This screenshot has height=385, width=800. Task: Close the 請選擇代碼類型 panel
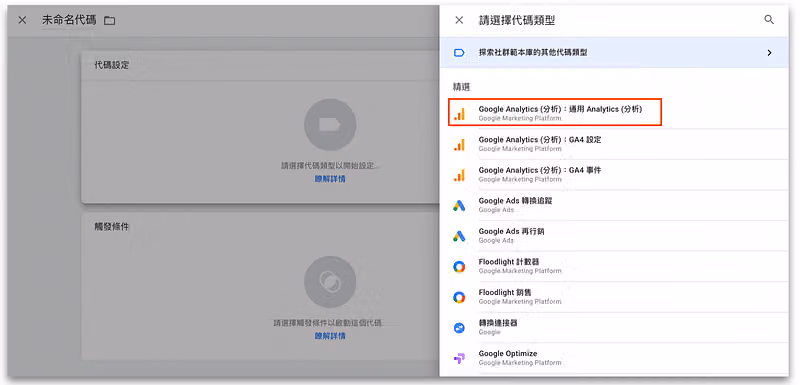[x=459, y=20]
